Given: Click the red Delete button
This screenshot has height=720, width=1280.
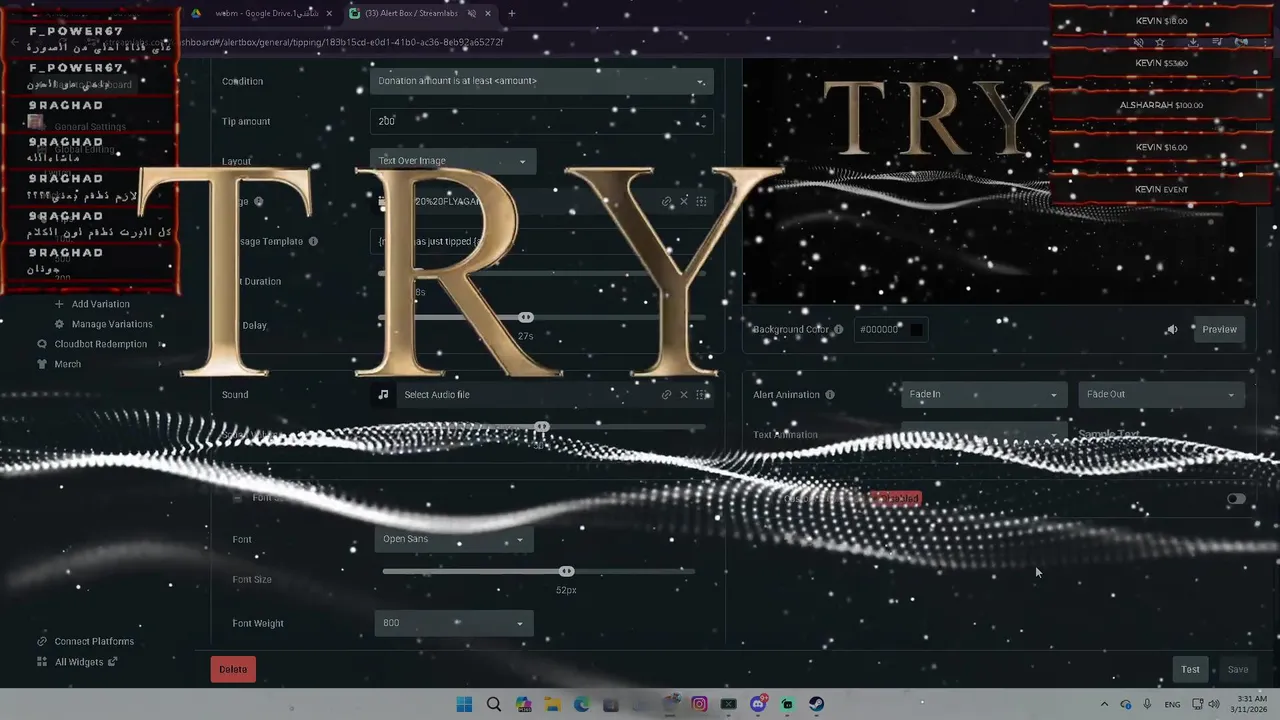Looking at the screenshot, I should (x=233, y=670).
